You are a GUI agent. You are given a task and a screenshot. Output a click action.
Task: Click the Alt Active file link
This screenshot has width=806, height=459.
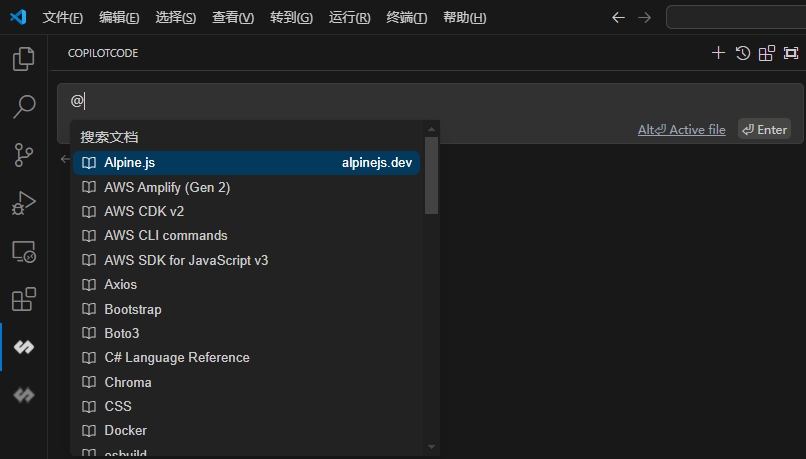point(681,129)
